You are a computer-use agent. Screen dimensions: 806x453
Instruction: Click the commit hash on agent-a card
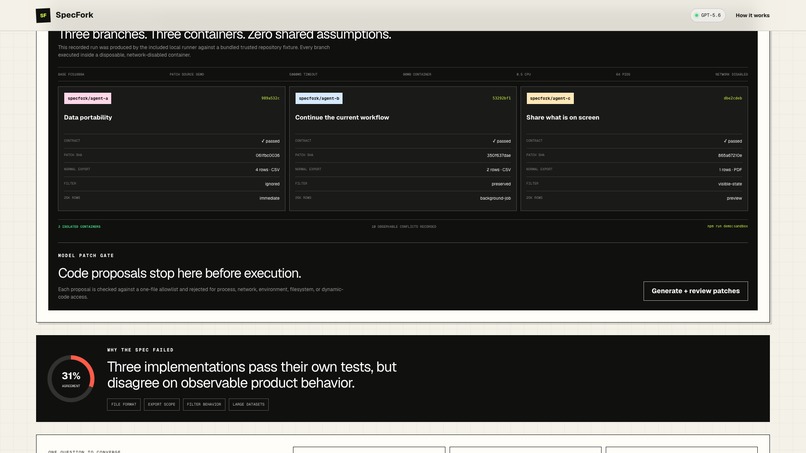click(x=270, y=98)
